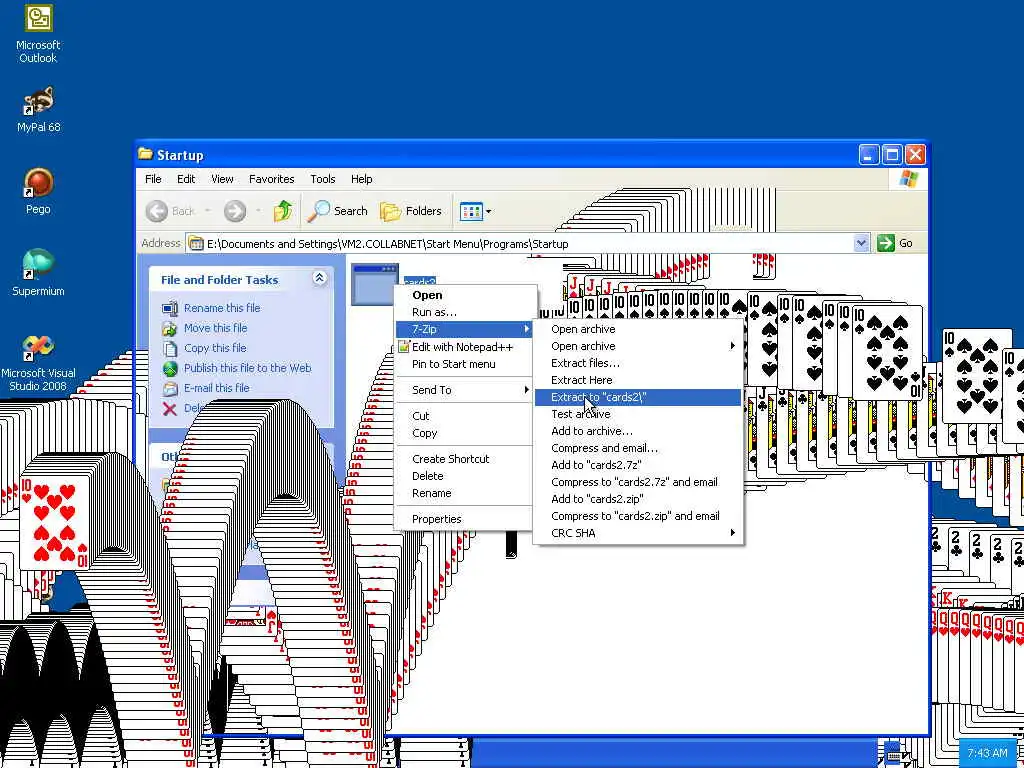Expand second Open archive submenu arrow
Screen dimensions: 1024x768
tap(733, 346)
